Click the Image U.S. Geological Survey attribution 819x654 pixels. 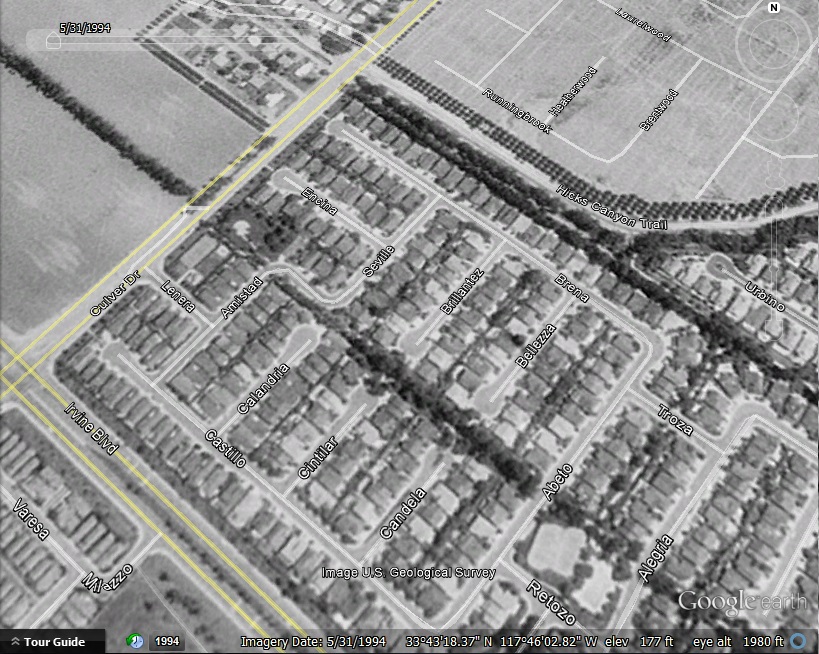pos(408,573)
